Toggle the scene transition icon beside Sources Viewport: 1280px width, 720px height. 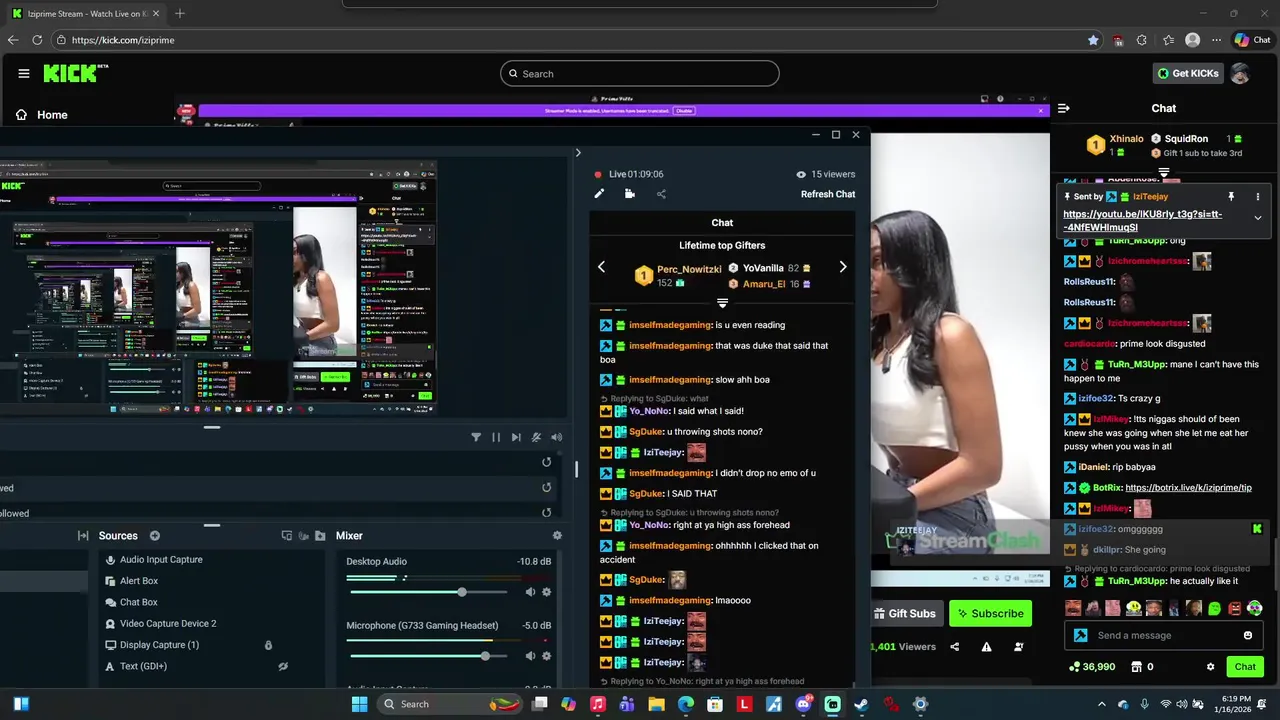click(287, 536)
